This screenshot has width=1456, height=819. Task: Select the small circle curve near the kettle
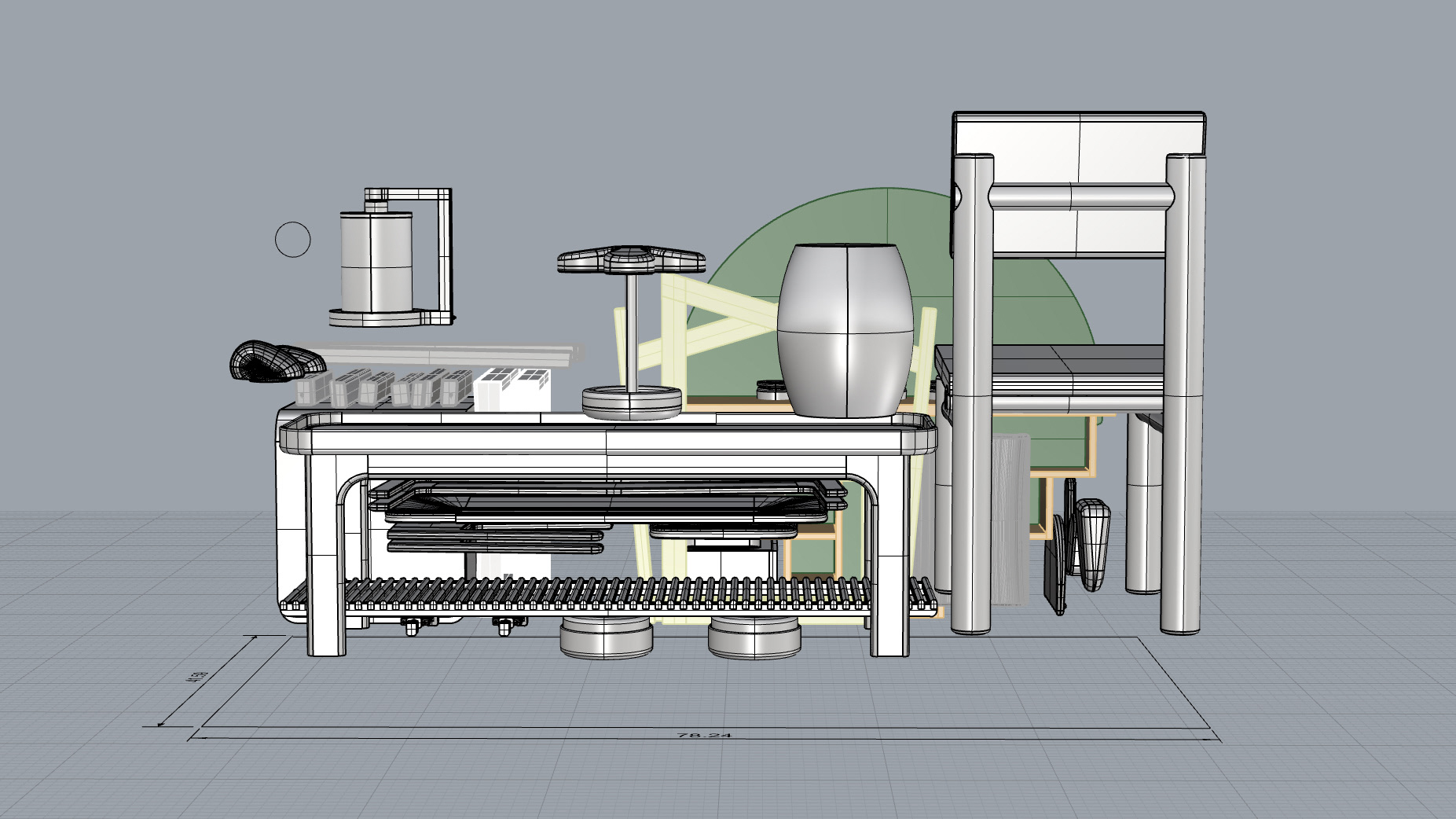[x=293, y=239]
